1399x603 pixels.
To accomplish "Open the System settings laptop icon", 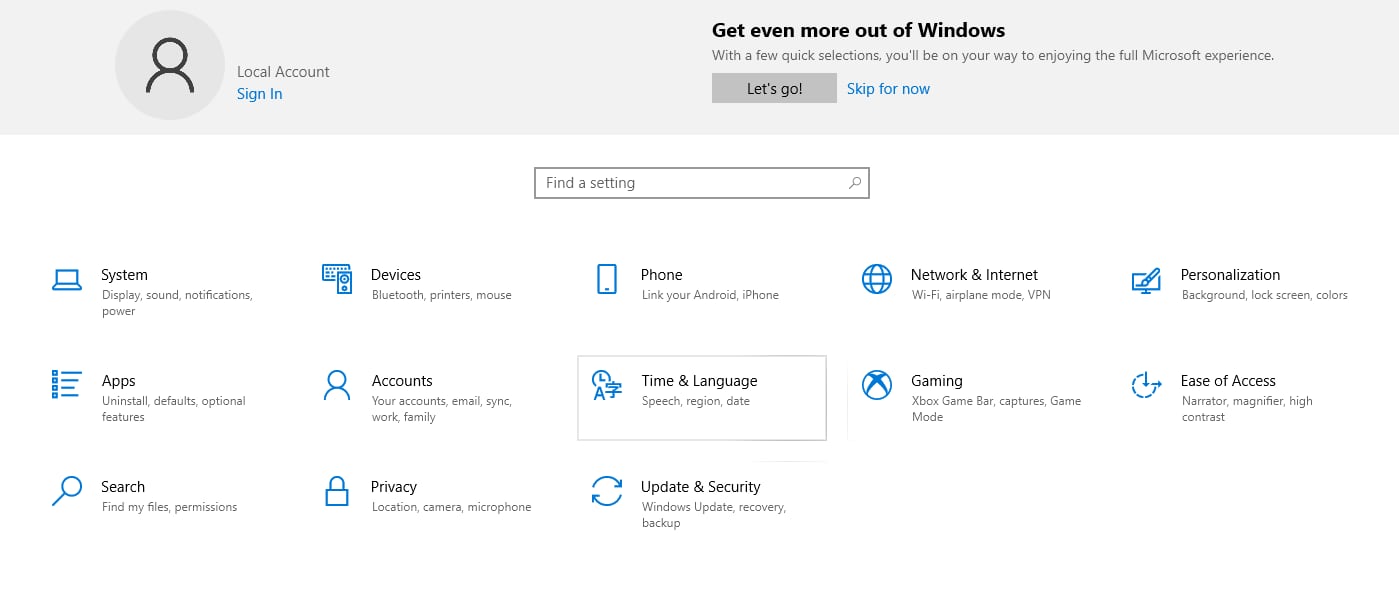I will [x=67, y=280].
